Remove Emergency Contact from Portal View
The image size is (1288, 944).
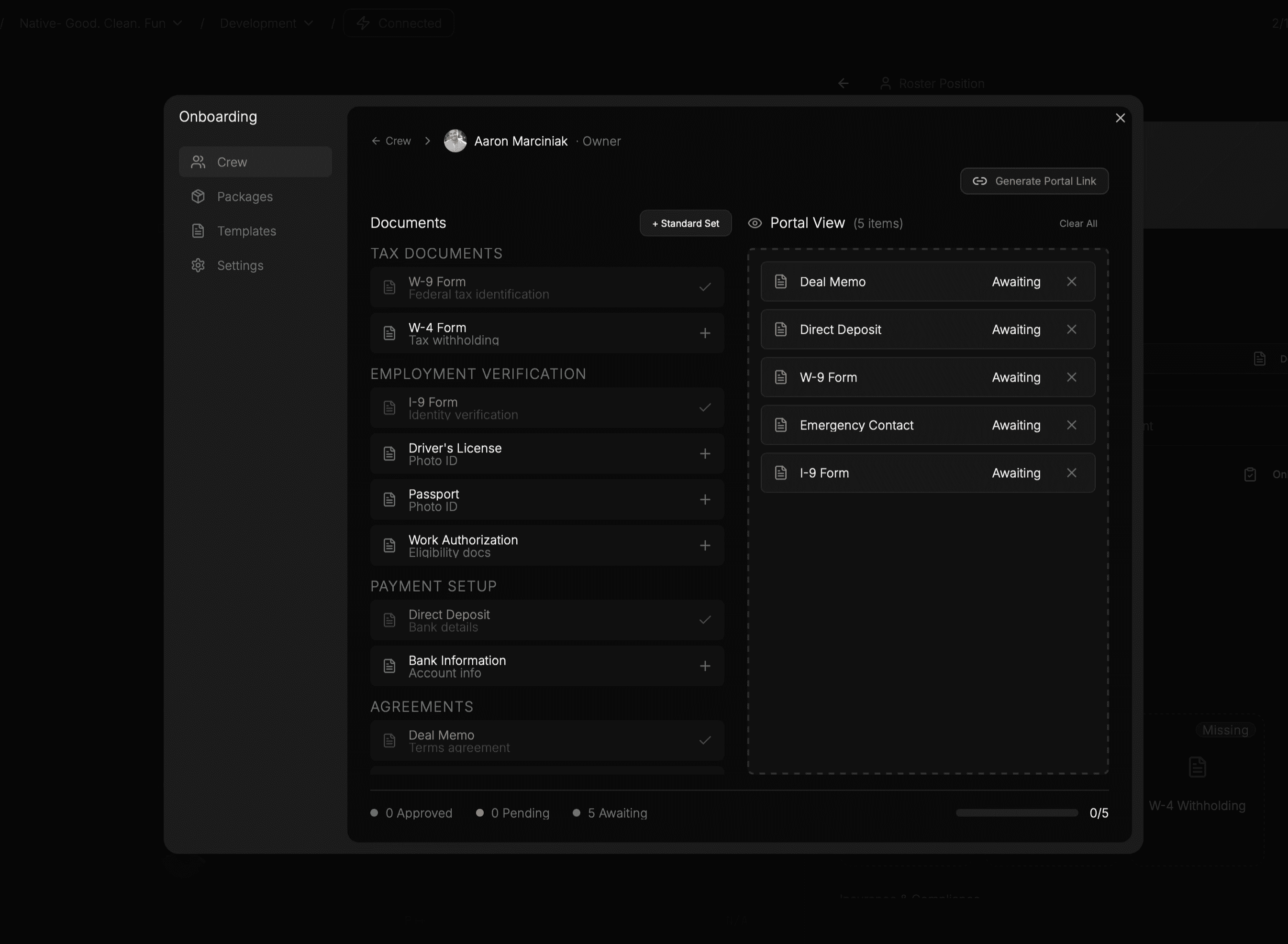(x=1071, y=425)
